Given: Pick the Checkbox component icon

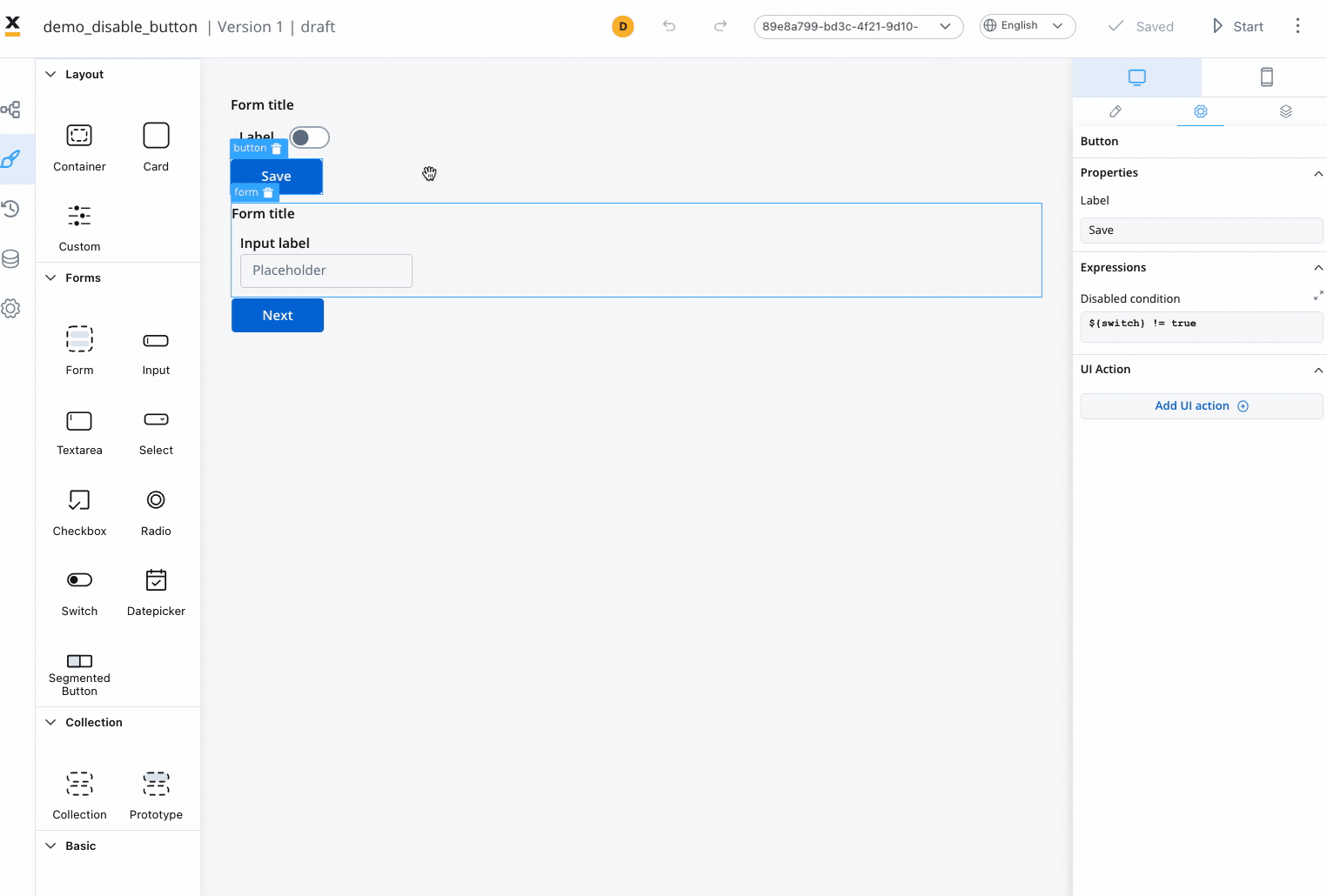Looking at the screenshot, I should click(79, 500).
